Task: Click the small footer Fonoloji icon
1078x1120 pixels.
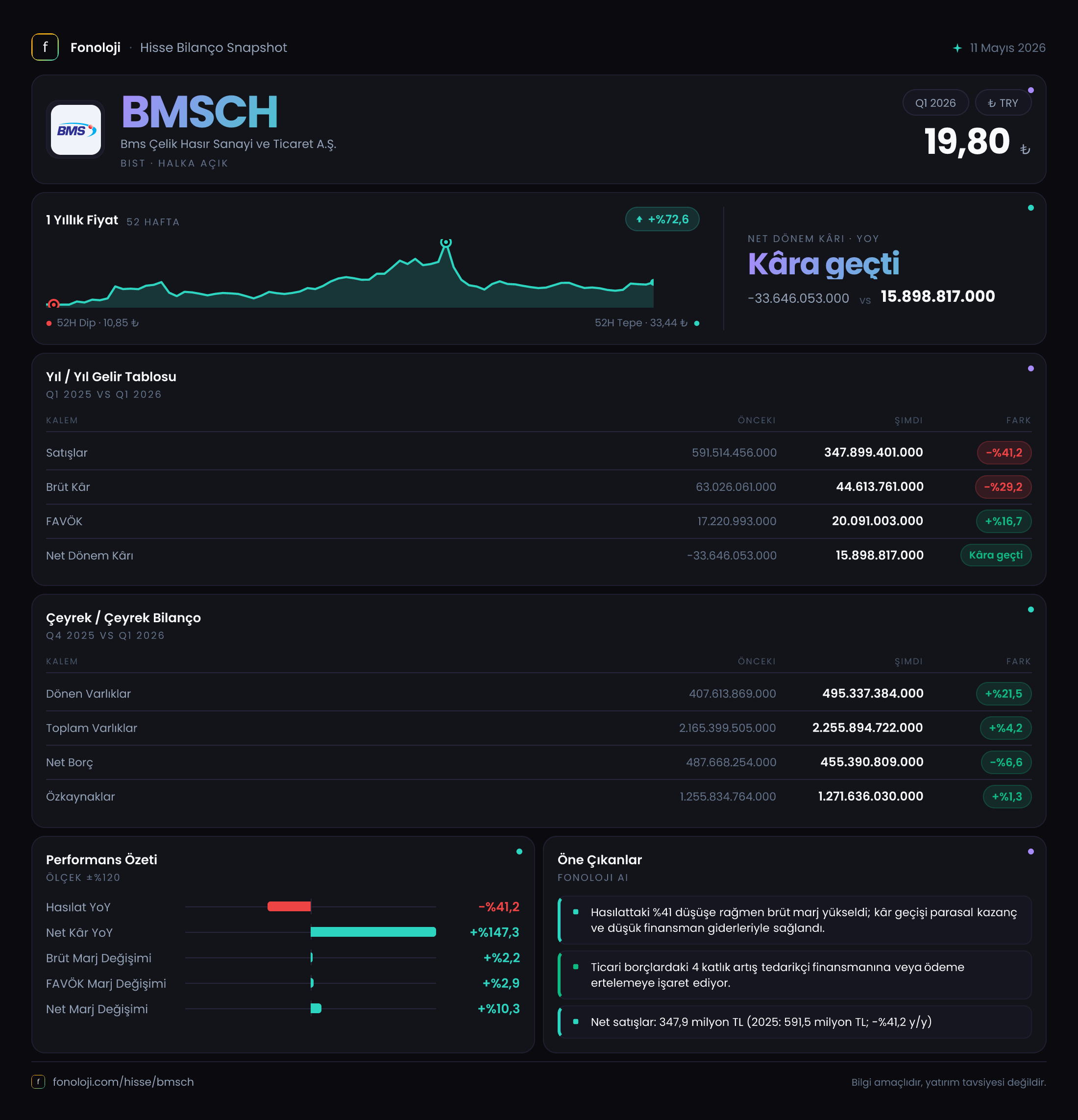Action: (x=38, y=1082)
